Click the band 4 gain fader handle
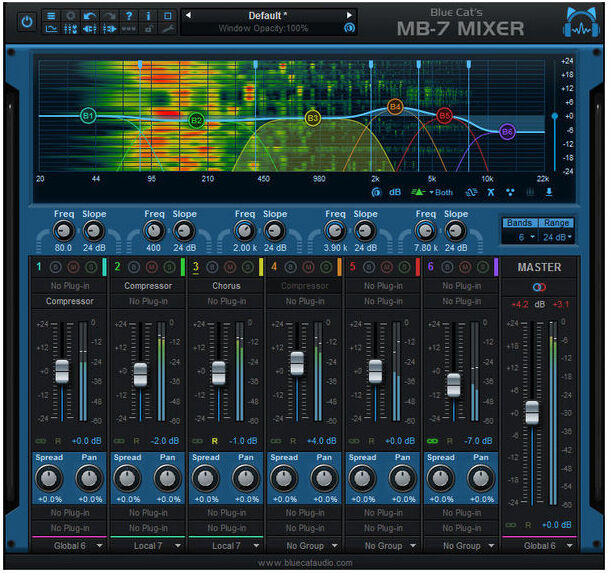The image size is (611, 573). pos(297,363)
